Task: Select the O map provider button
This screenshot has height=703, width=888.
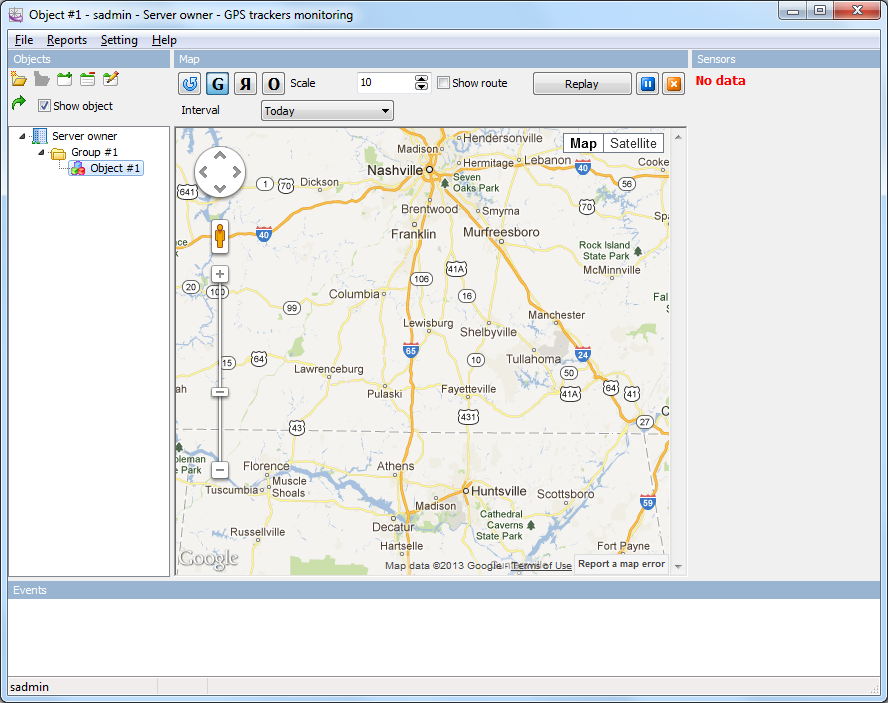Action: (x=274, y=84)
